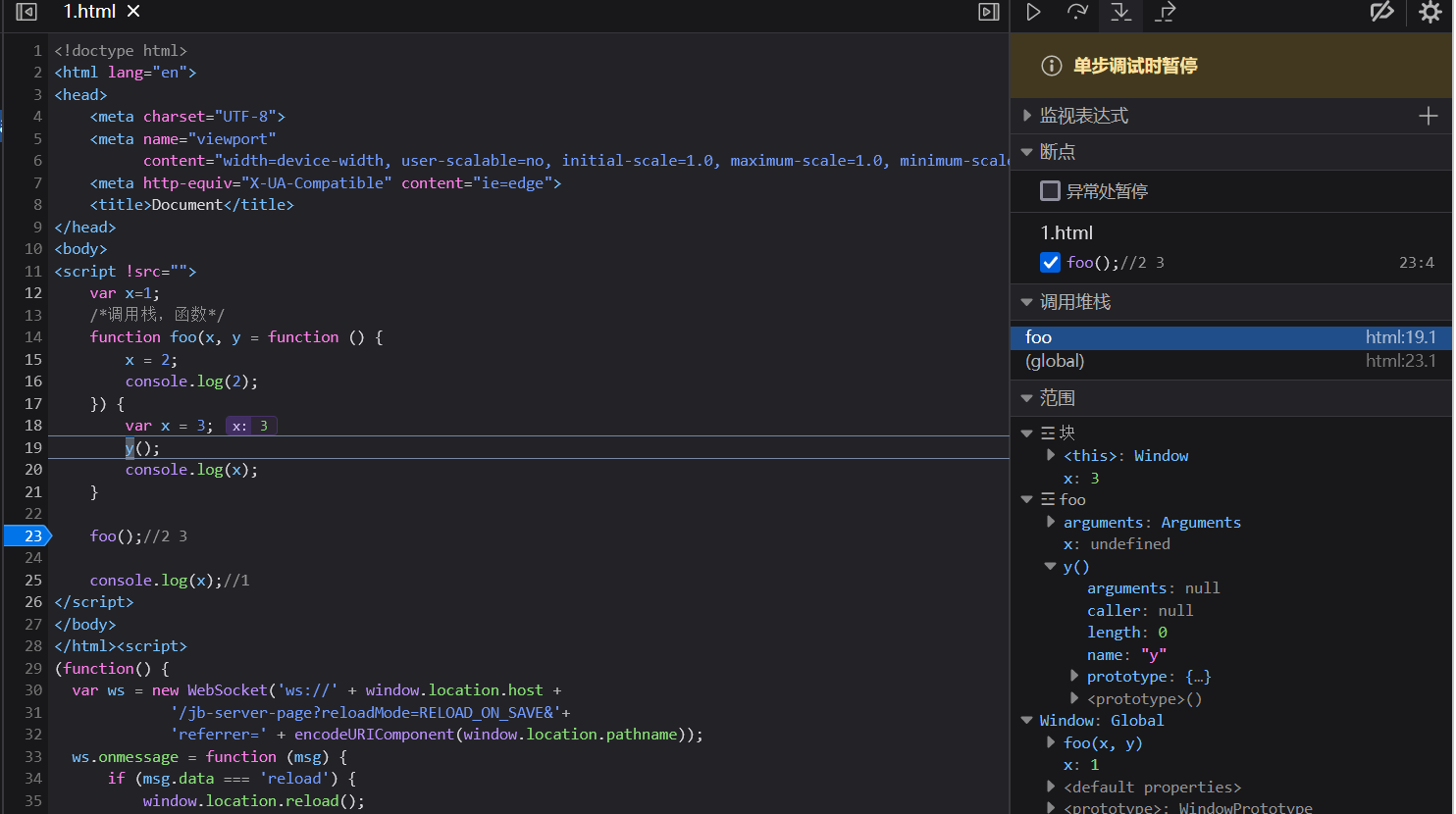Click console.log(2); on line 16
Screen dimensions: 1456x814
point(192,382)
